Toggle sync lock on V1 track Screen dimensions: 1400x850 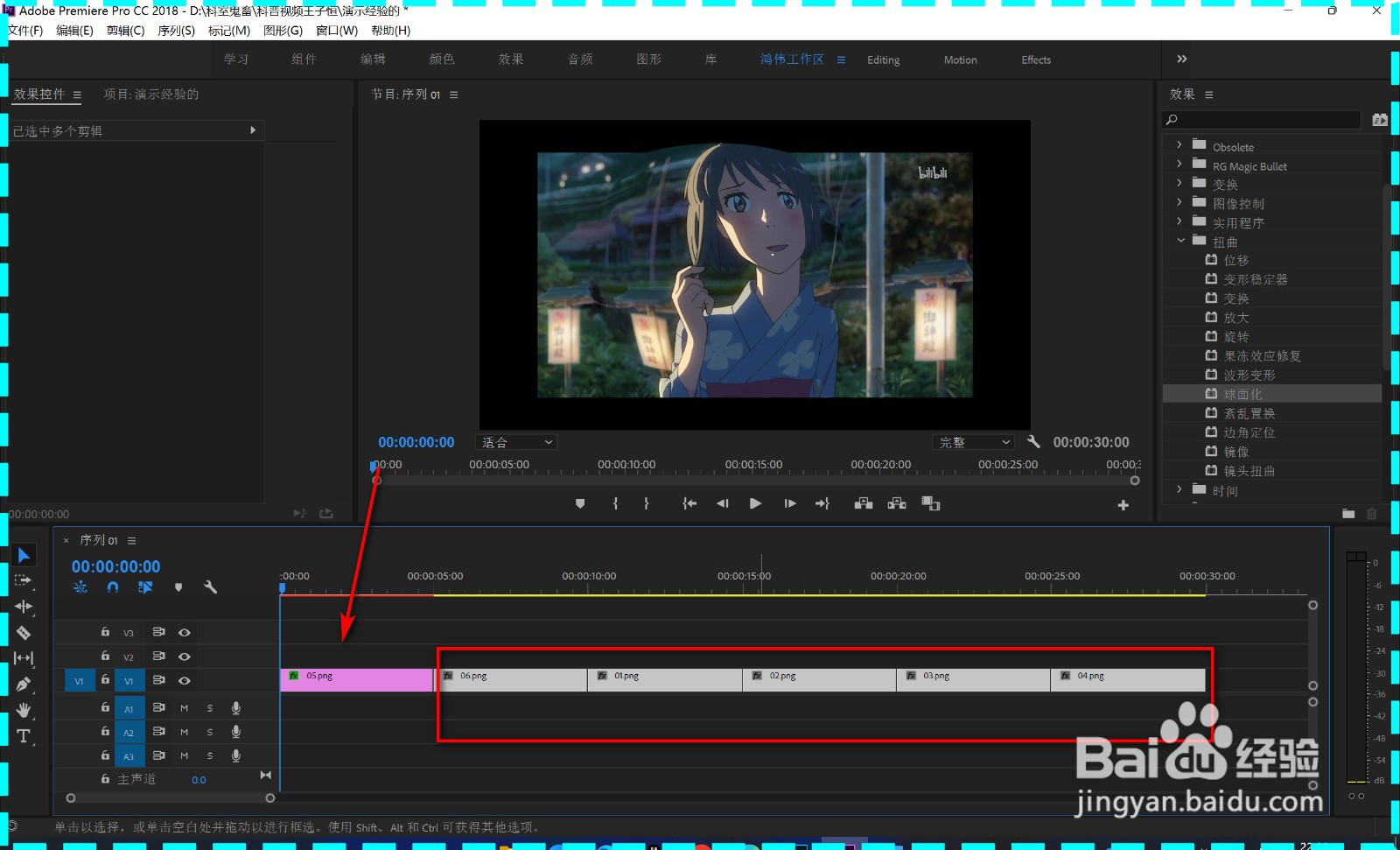[x=159, y=680]
